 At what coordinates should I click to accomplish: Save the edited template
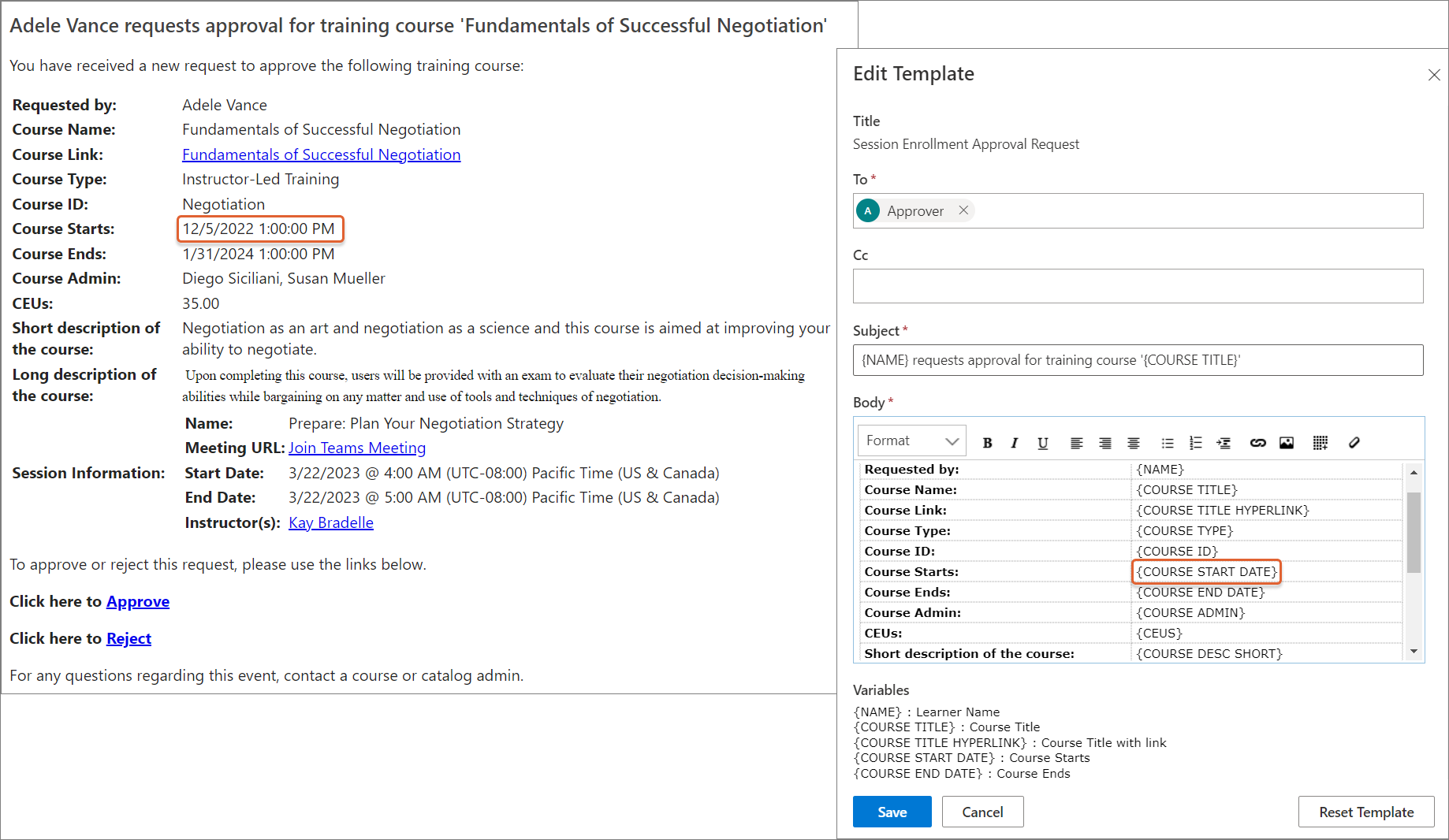pyautogui.click(x=892, y=812)
